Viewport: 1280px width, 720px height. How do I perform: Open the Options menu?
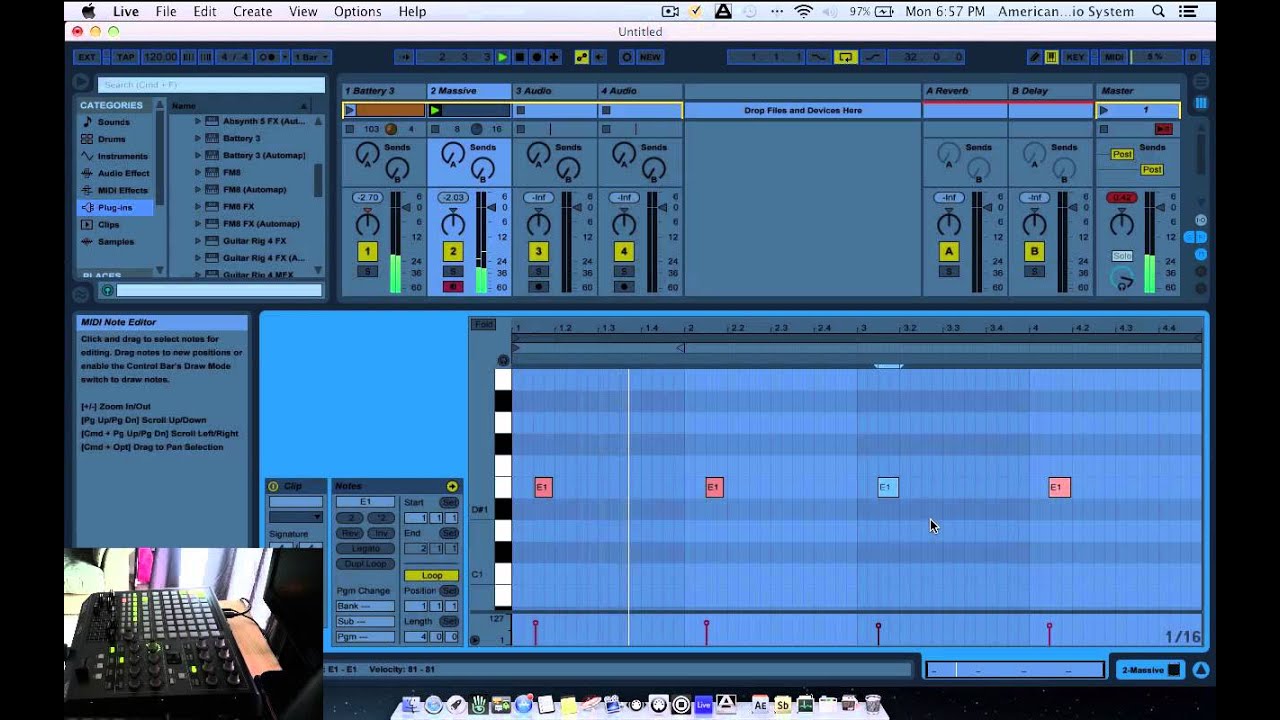click(x=358, y=11)
